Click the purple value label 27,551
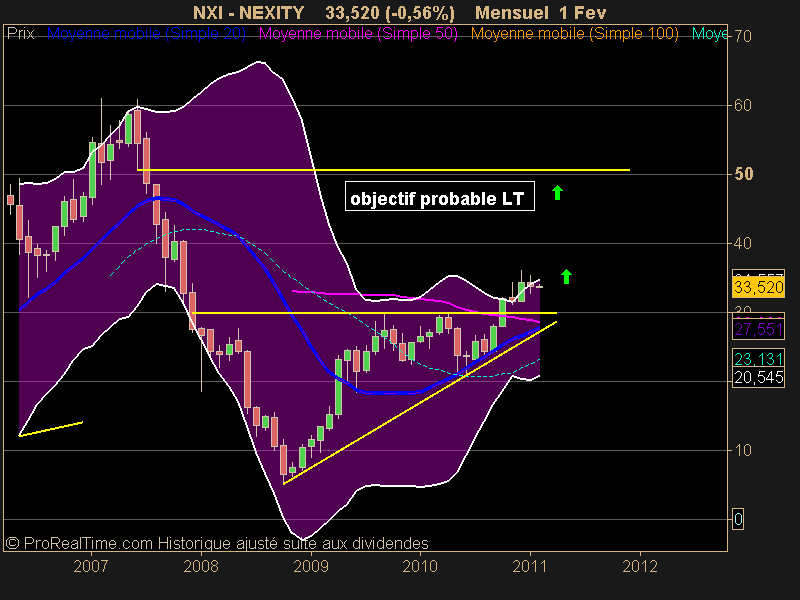800x600 pixels. point(759,329)
